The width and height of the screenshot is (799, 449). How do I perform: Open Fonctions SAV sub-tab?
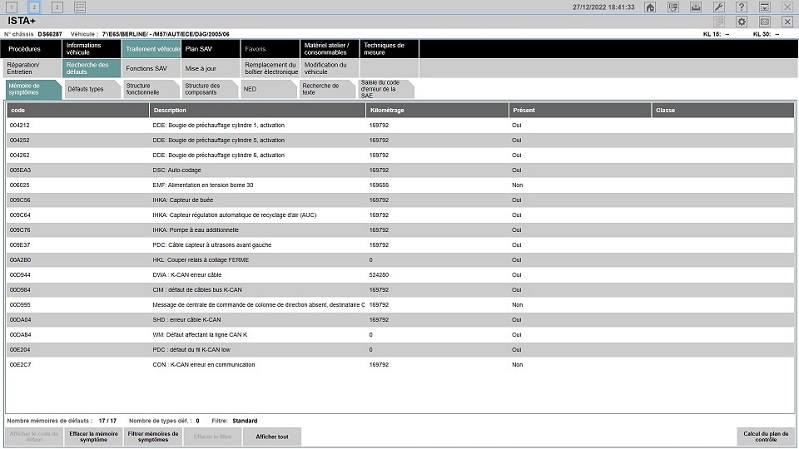[151, 68]
